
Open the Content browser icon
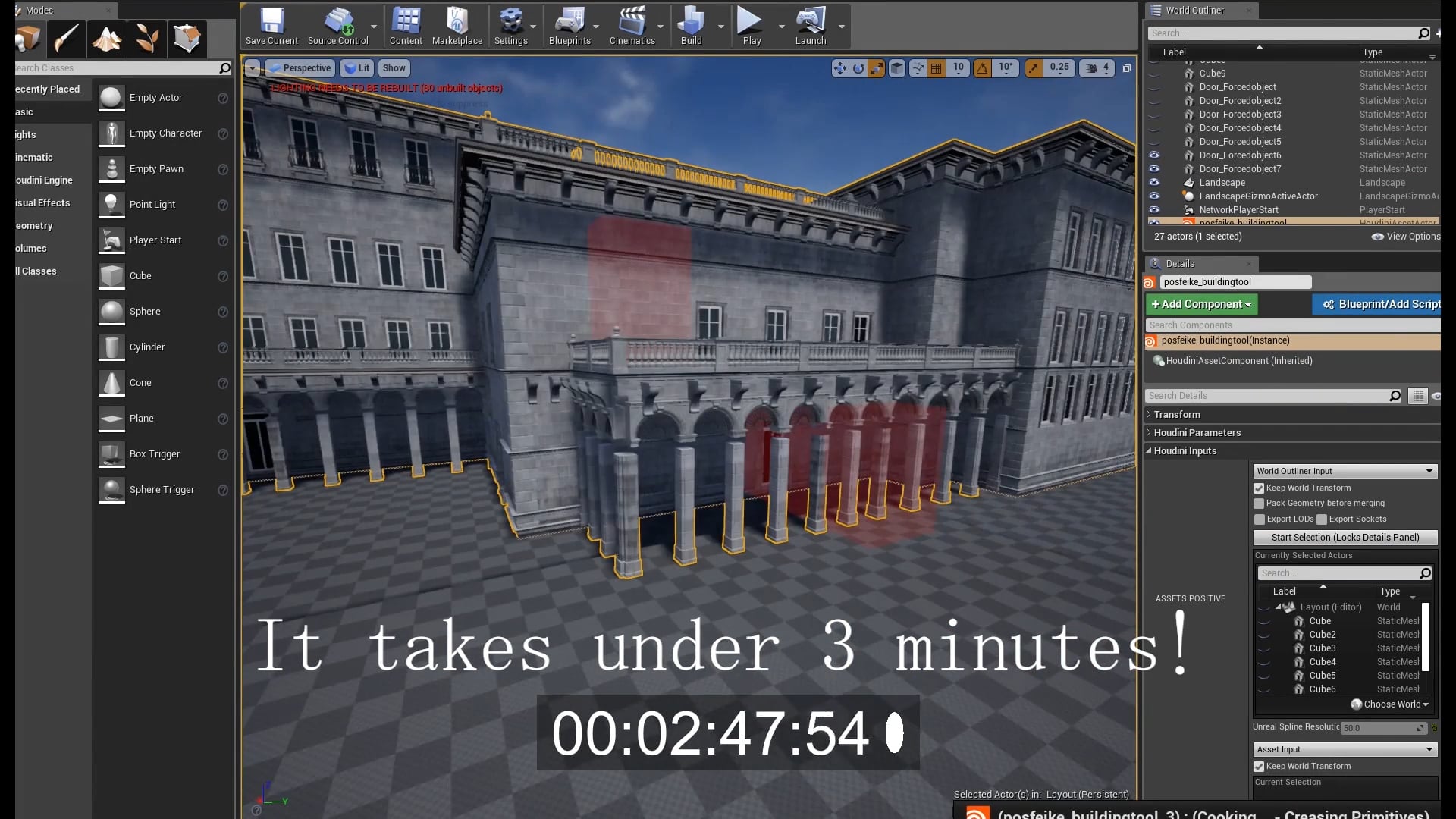click(x=406, y=27)
